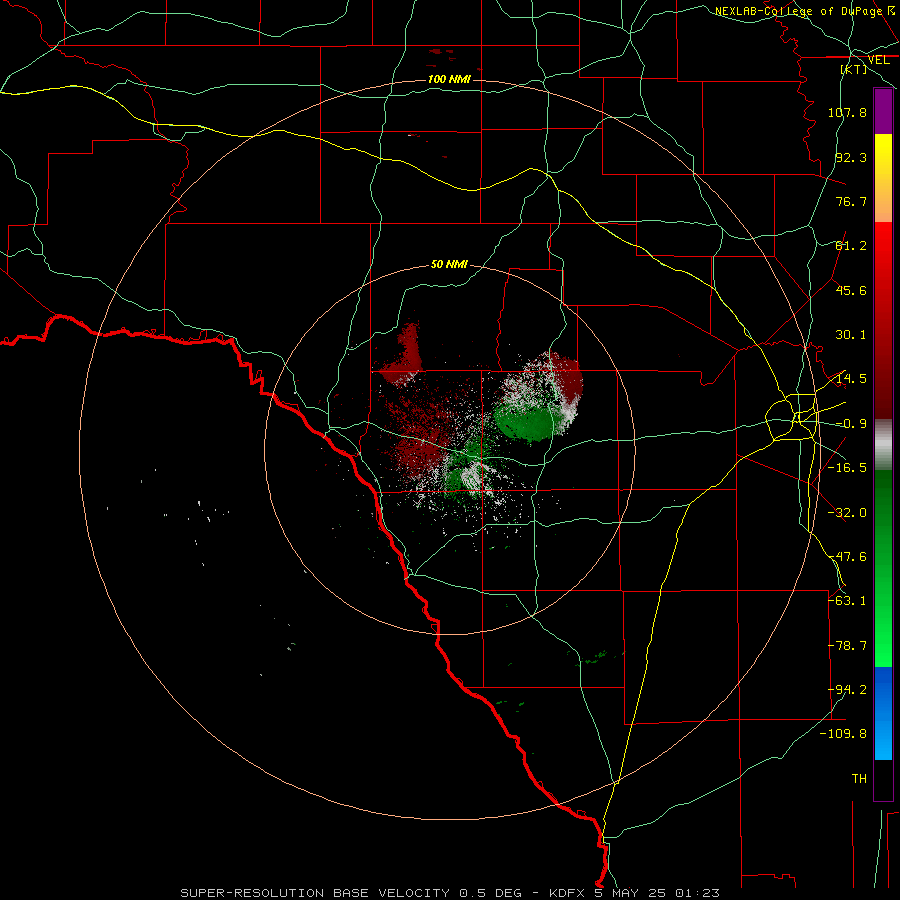Click the -63.1 legend value

click(847, 601)
